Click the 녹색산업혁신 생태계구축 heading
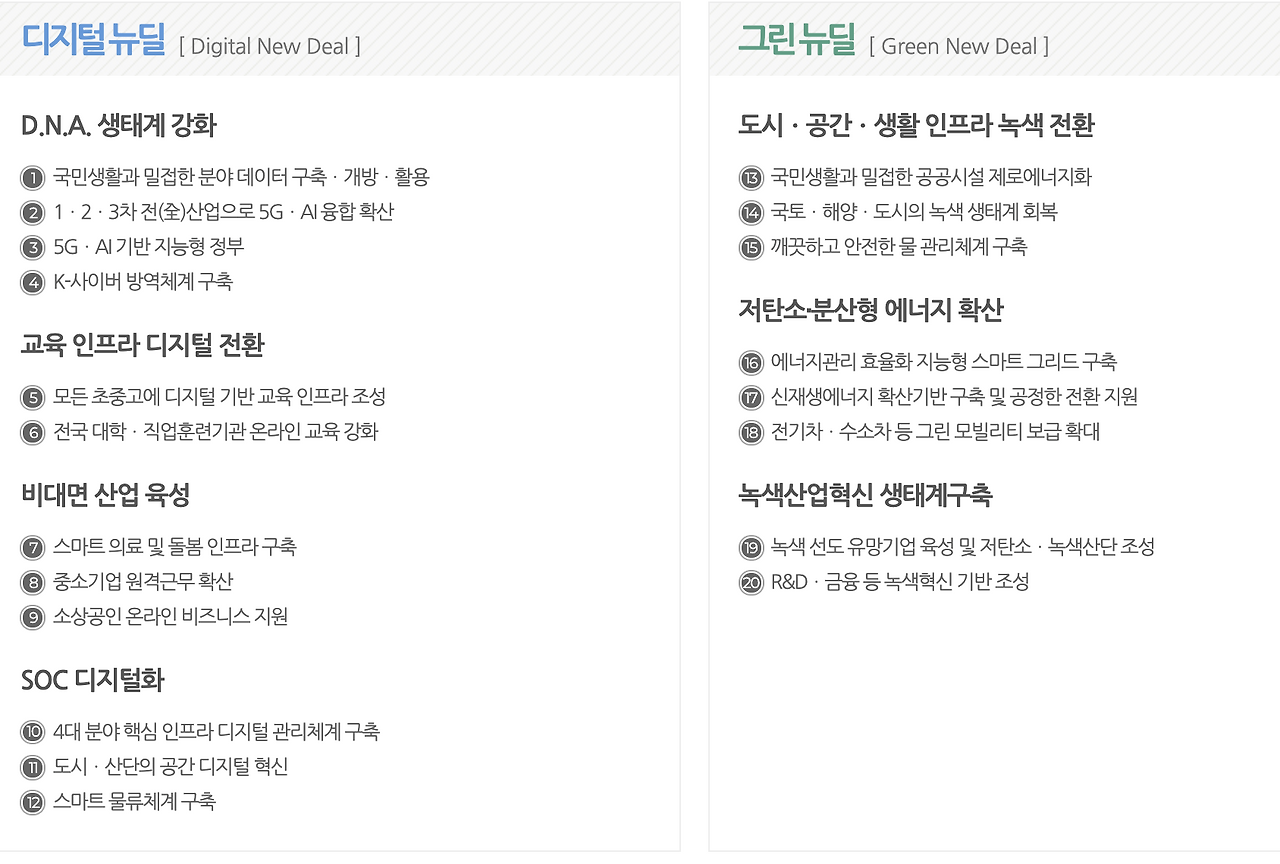This screenshot has width=1280, height=864. tap(865, 495)
